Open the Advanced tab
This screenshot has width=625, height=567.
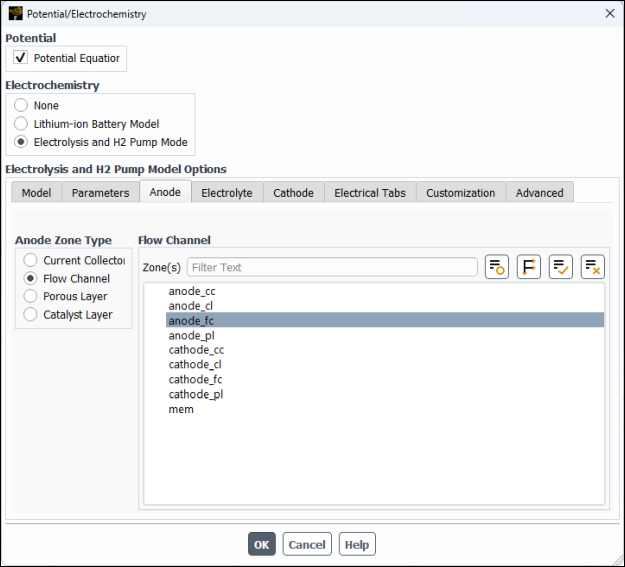[540, 193]
